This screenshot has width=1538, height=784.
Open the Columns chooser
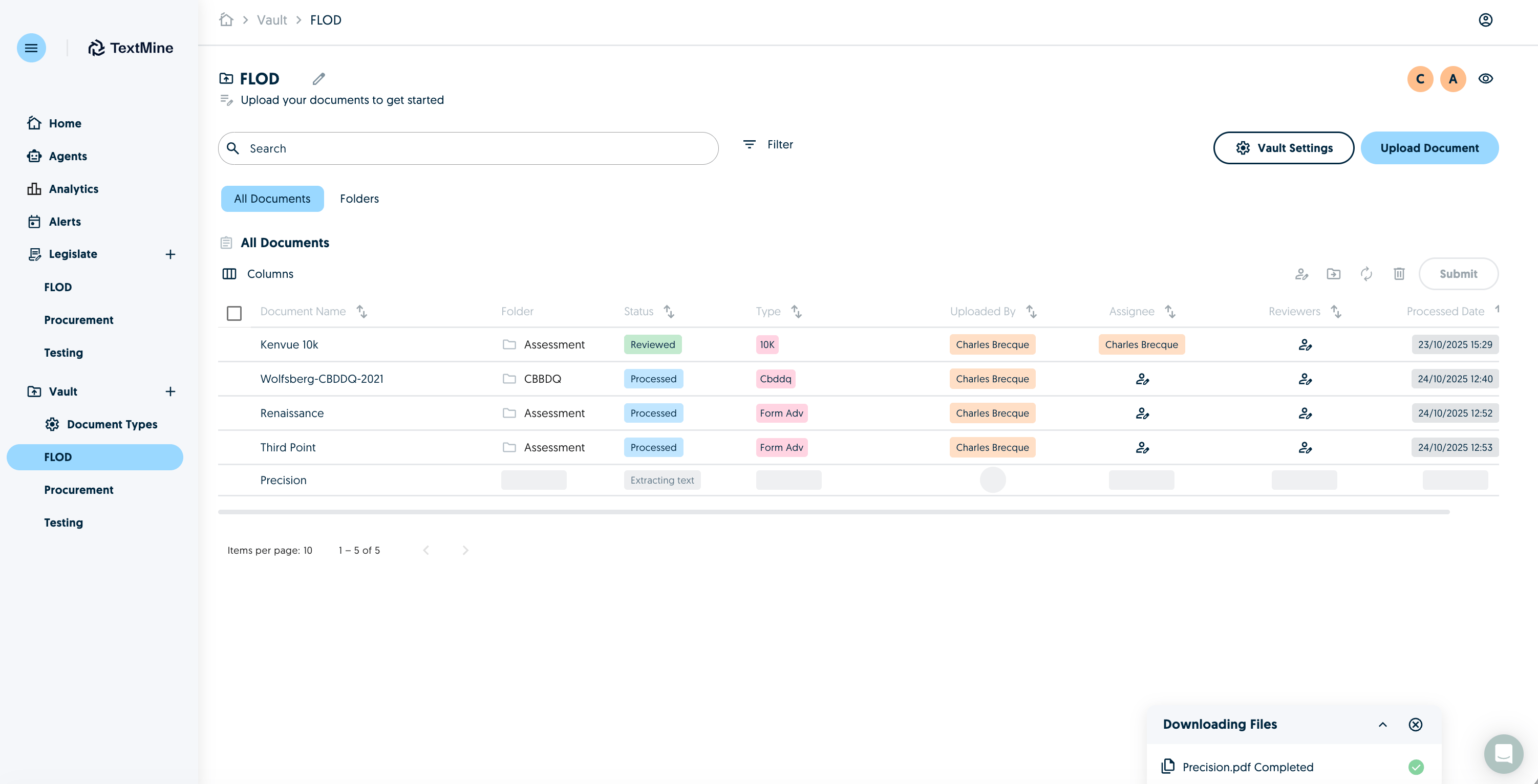(258, 274)
